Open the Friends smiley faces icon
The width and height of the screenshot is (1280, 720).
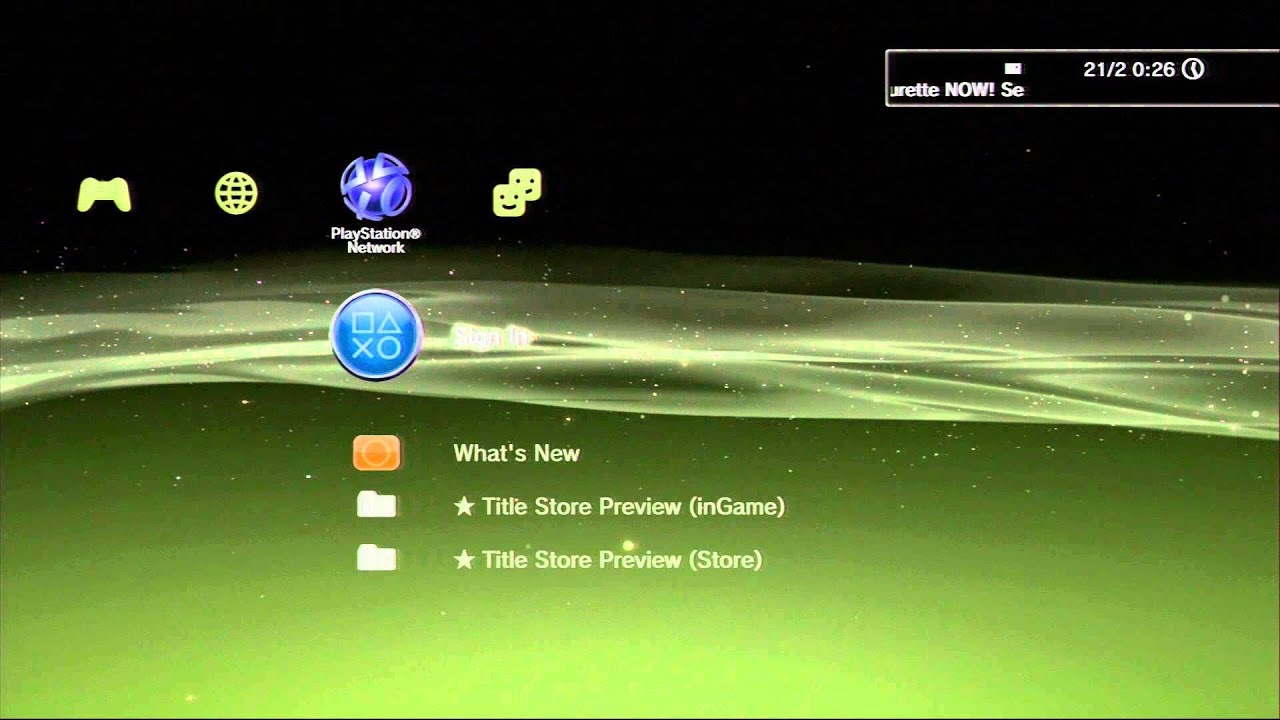click(517, 192)
